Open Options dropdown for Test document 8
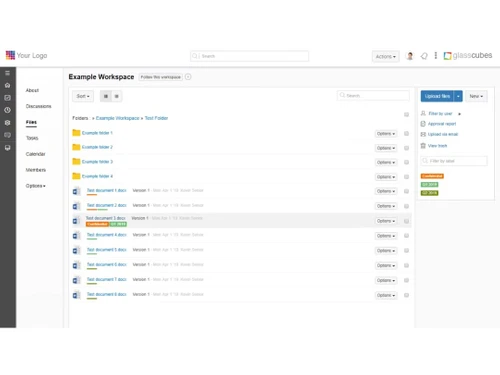This screenshot has height=375, width=500. click(386, 295)
